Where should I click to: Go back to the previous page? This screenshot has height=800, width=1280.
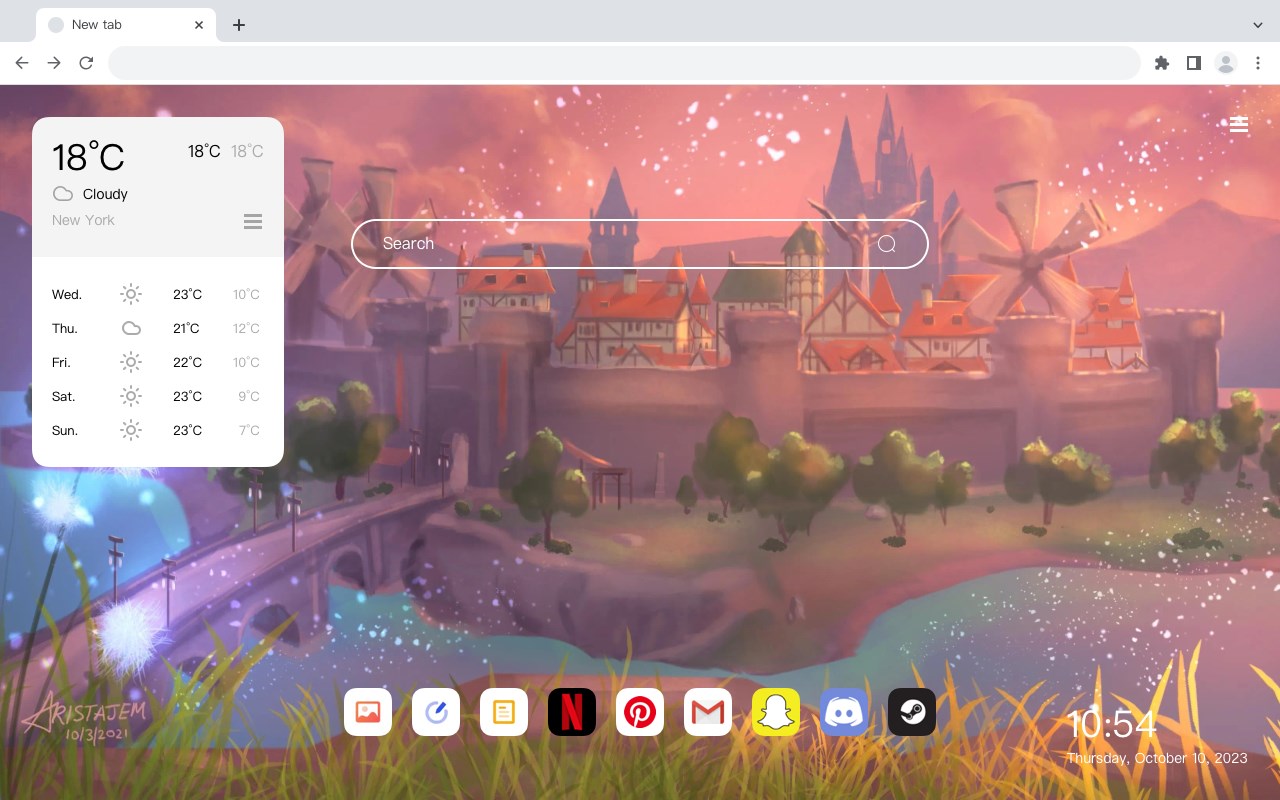click(22, 63)
